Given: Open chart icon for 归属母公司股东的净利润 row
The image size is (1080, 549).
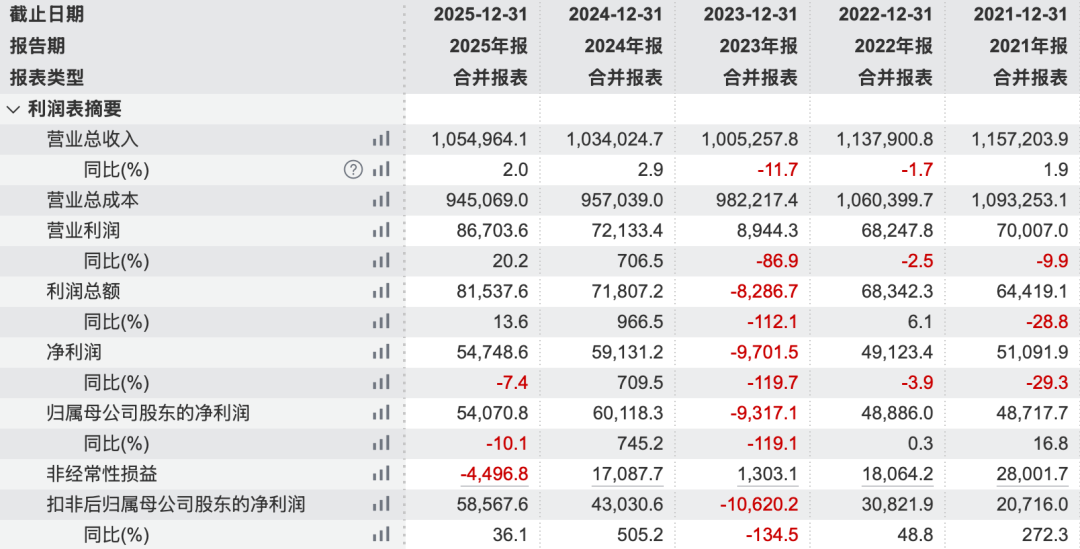Looking at the screenshot, I should [381, 413].
